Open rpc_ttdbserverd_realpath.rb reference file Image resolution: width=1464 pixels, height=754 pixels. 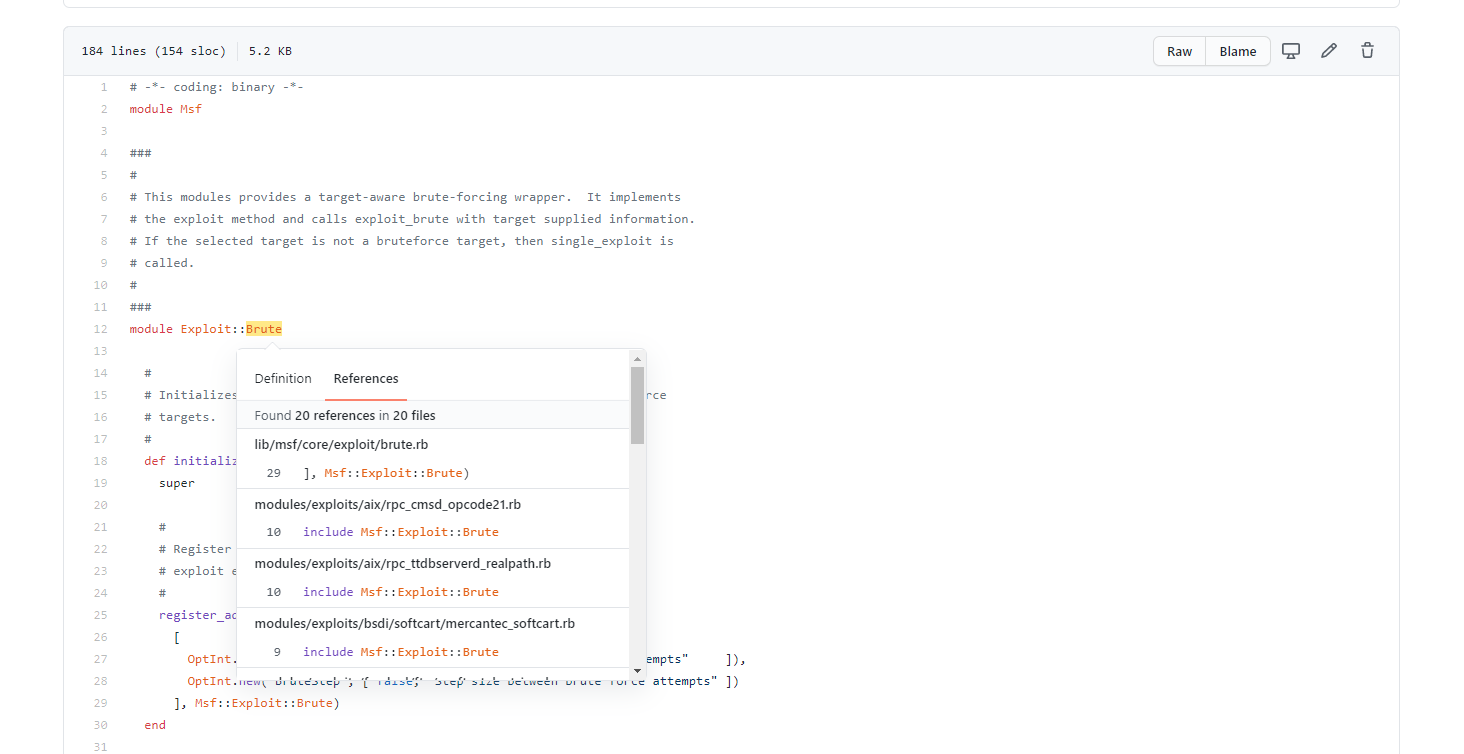pos(402,563)
